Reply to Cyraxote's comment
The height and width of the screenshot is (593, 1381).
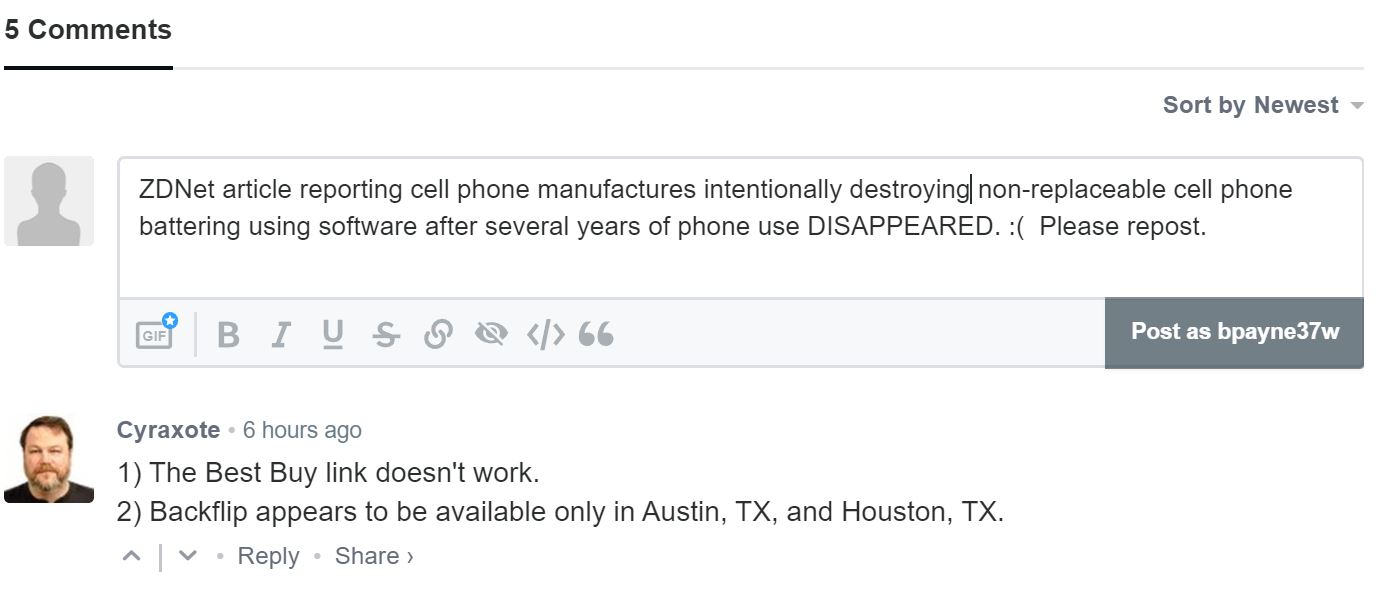click(268, 556)
